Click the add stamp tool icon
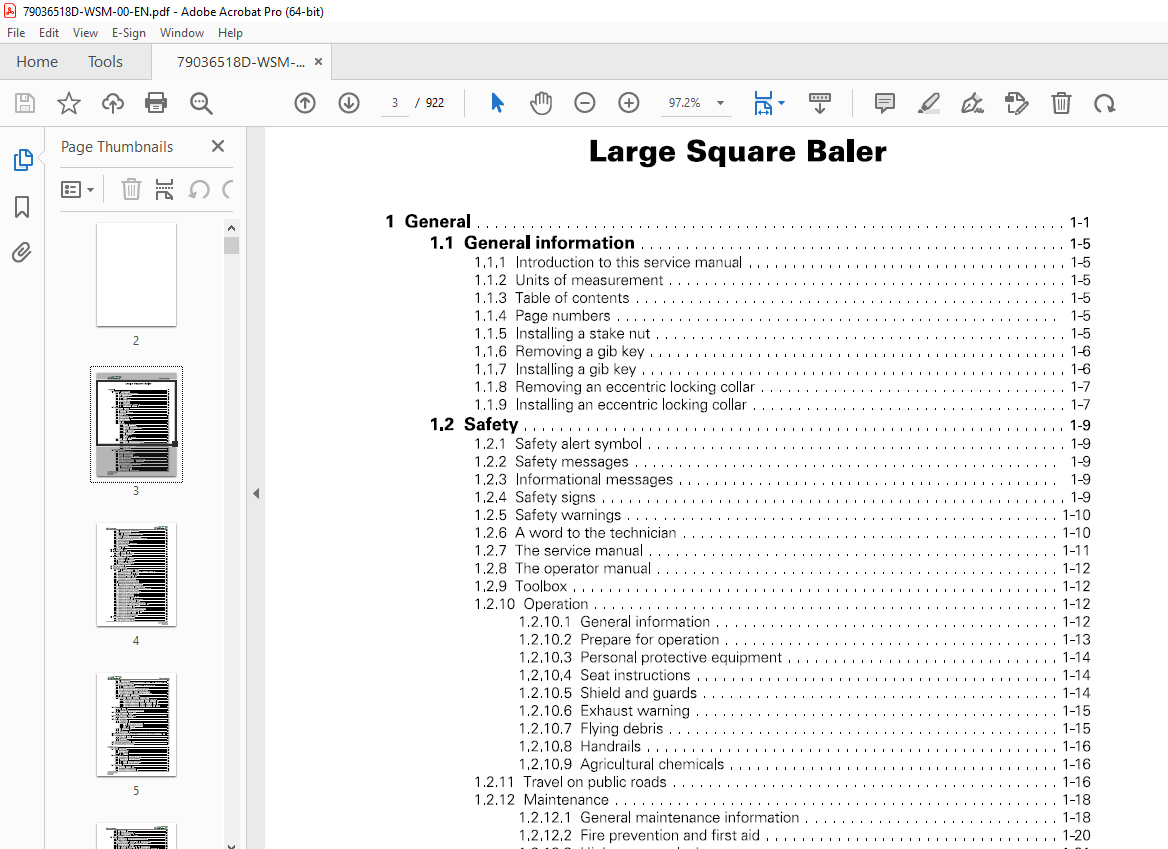The height and width of the screenshot is (849, 1168). (1017, 103)
